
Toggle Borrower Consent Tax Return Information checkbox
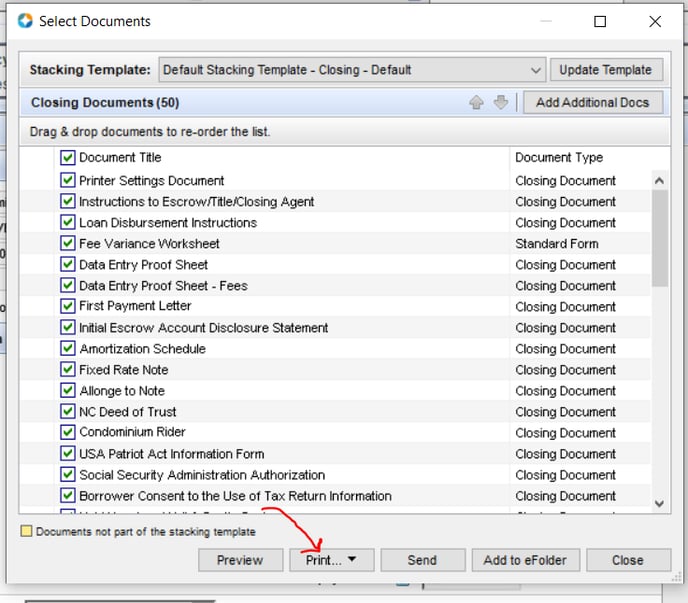[68, 495]
